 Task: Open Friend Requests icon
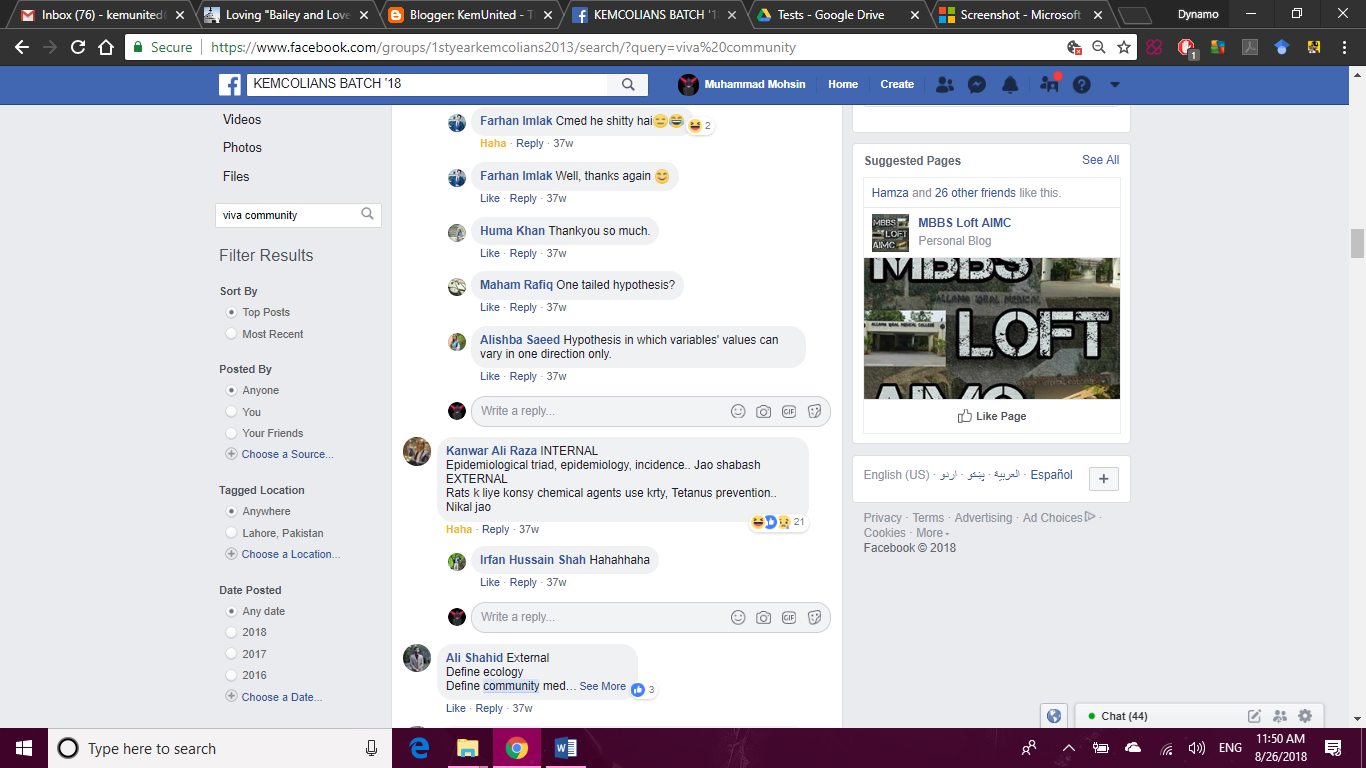(945, 84)
